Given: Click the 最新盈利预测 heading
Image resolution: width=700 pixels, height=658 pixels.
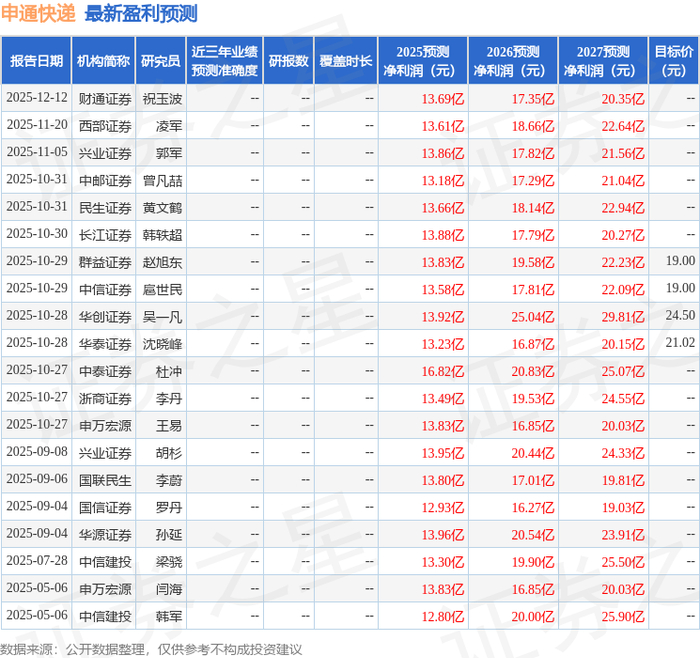Looking at the screenshot, I should point(141,13).
